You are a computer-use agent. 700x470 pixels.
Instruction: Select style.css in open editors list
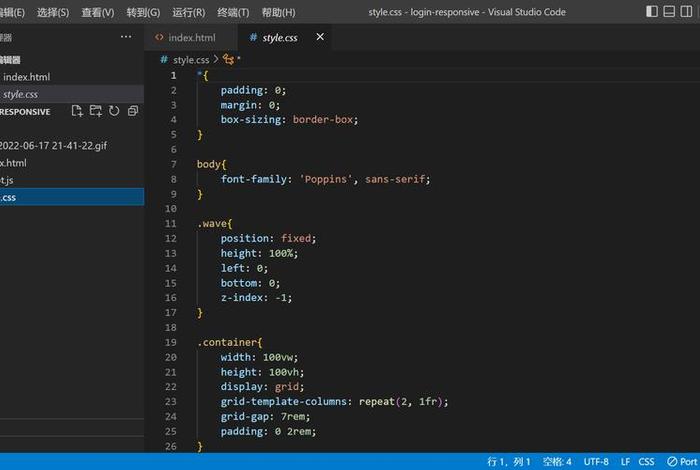[x=71, y=94]
